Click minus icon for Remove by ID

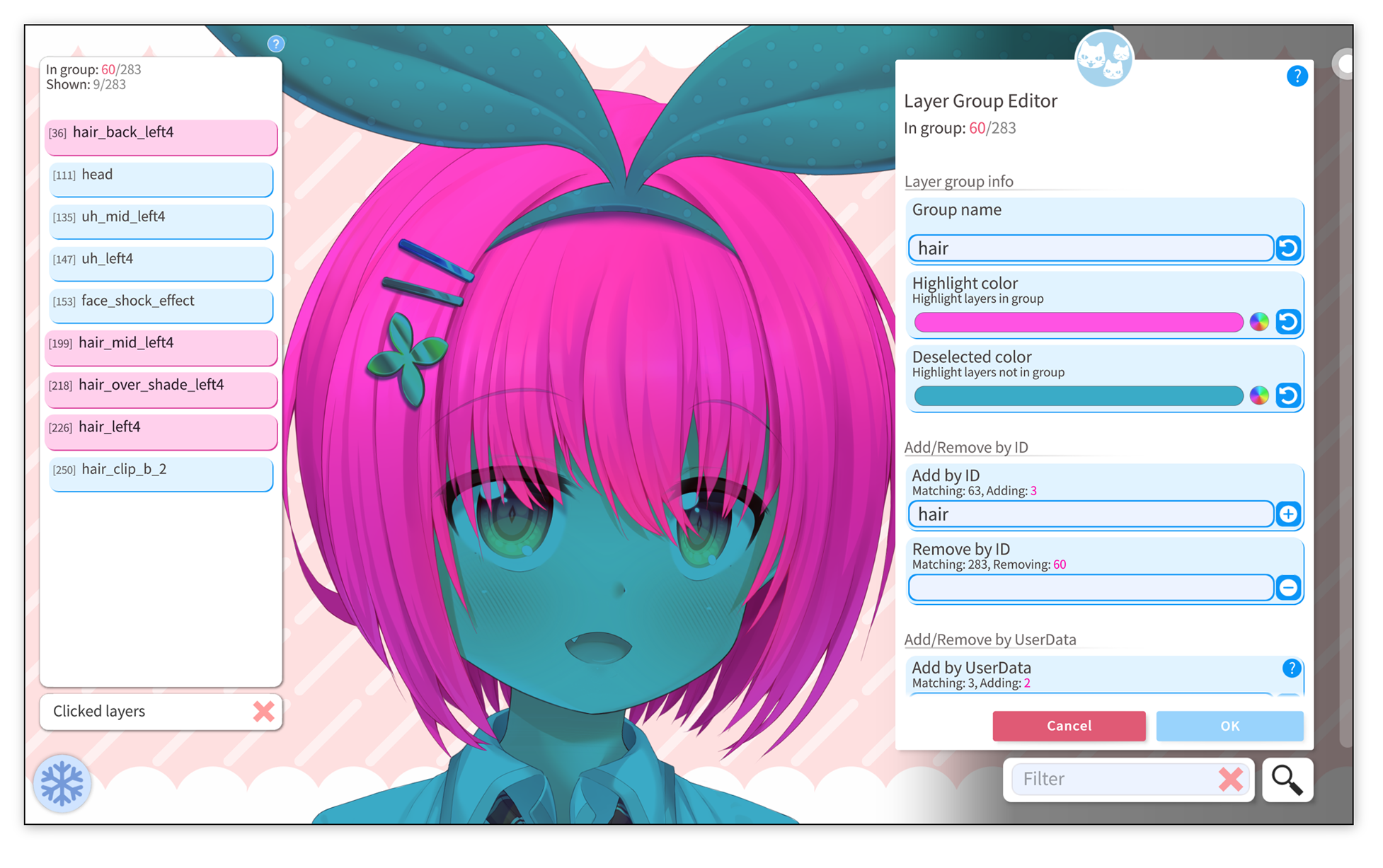pos(1288,588)
